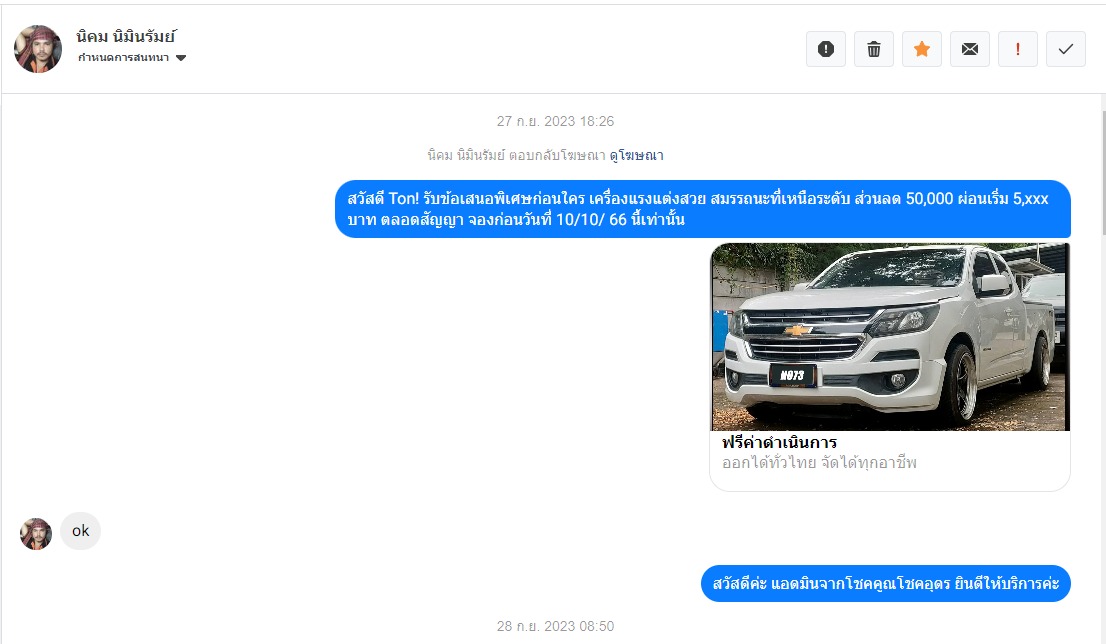Select the customer's ok message bubble

80,530
